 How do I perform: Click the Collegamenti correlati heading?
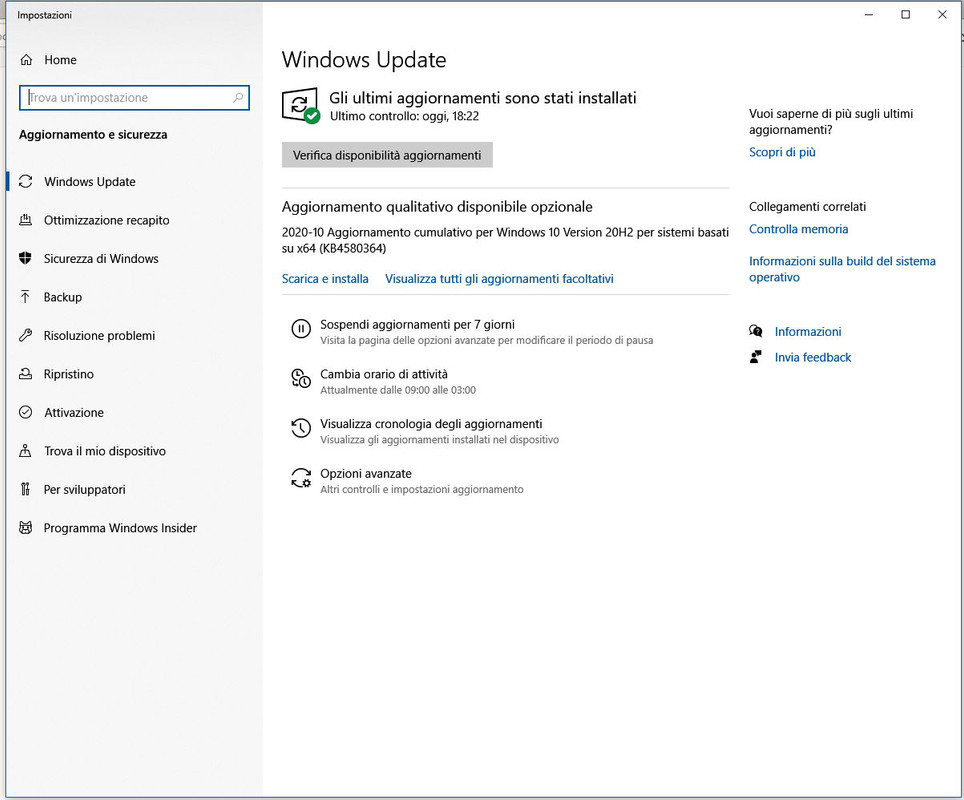(807, 207)
